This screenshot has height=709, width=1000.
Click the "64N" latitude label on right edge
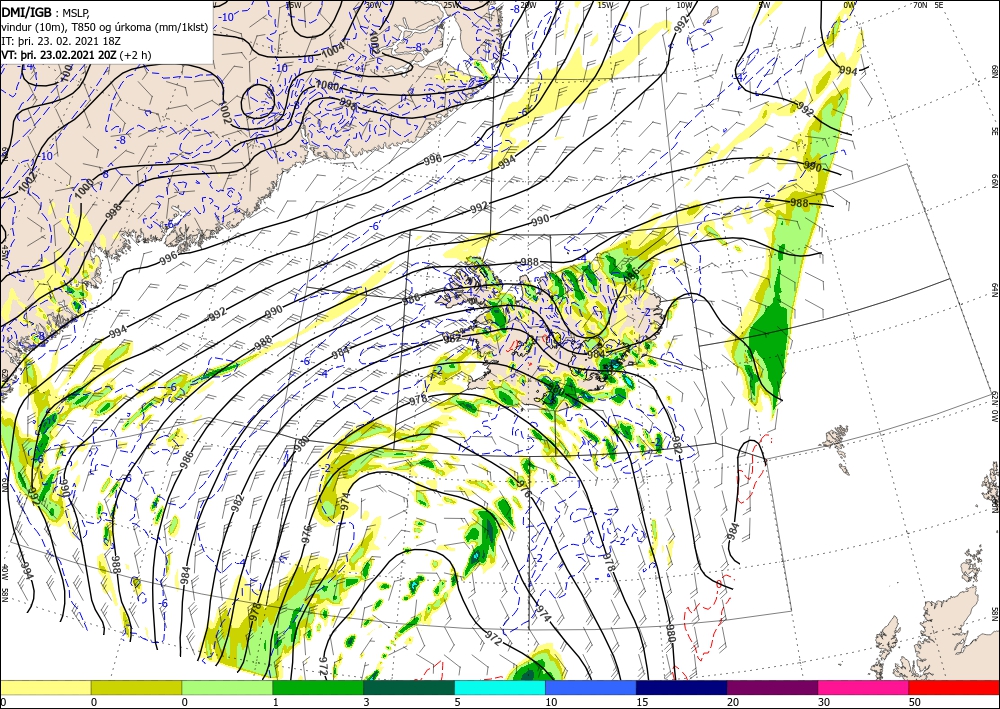click(994, 290)
